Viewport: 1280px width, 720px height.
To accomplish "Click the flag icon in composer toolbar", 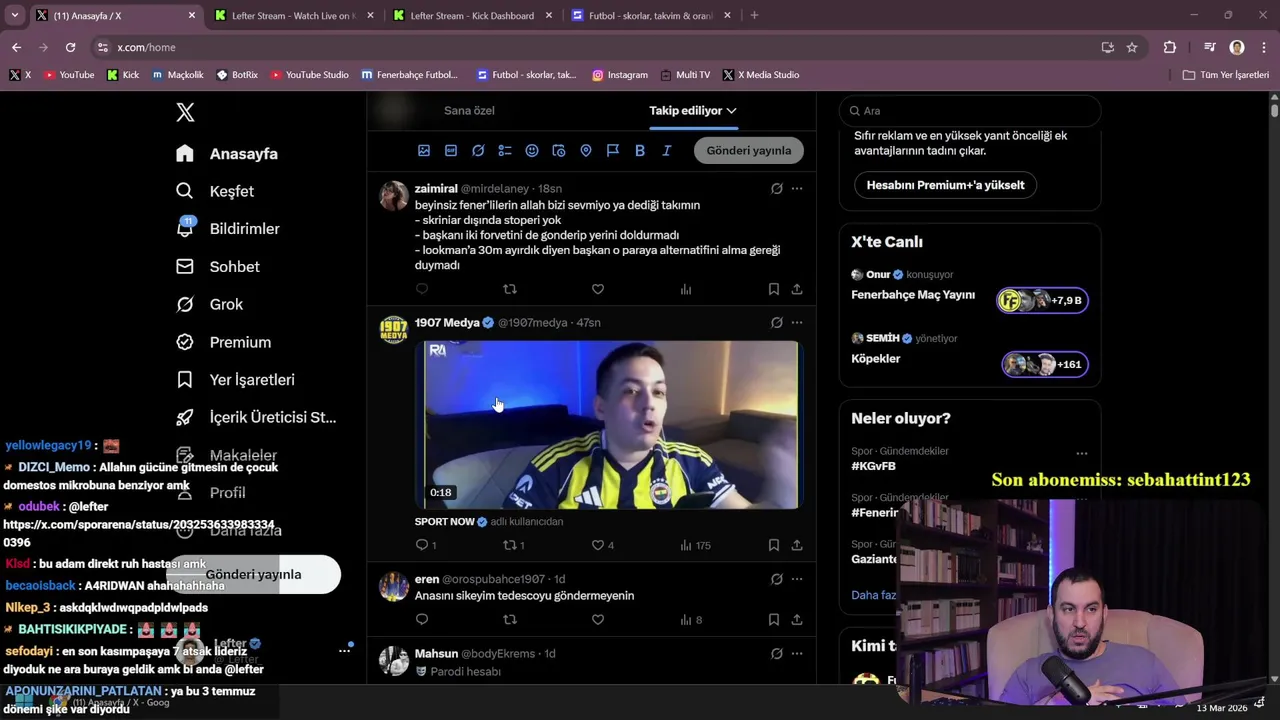I will (613, 151).
